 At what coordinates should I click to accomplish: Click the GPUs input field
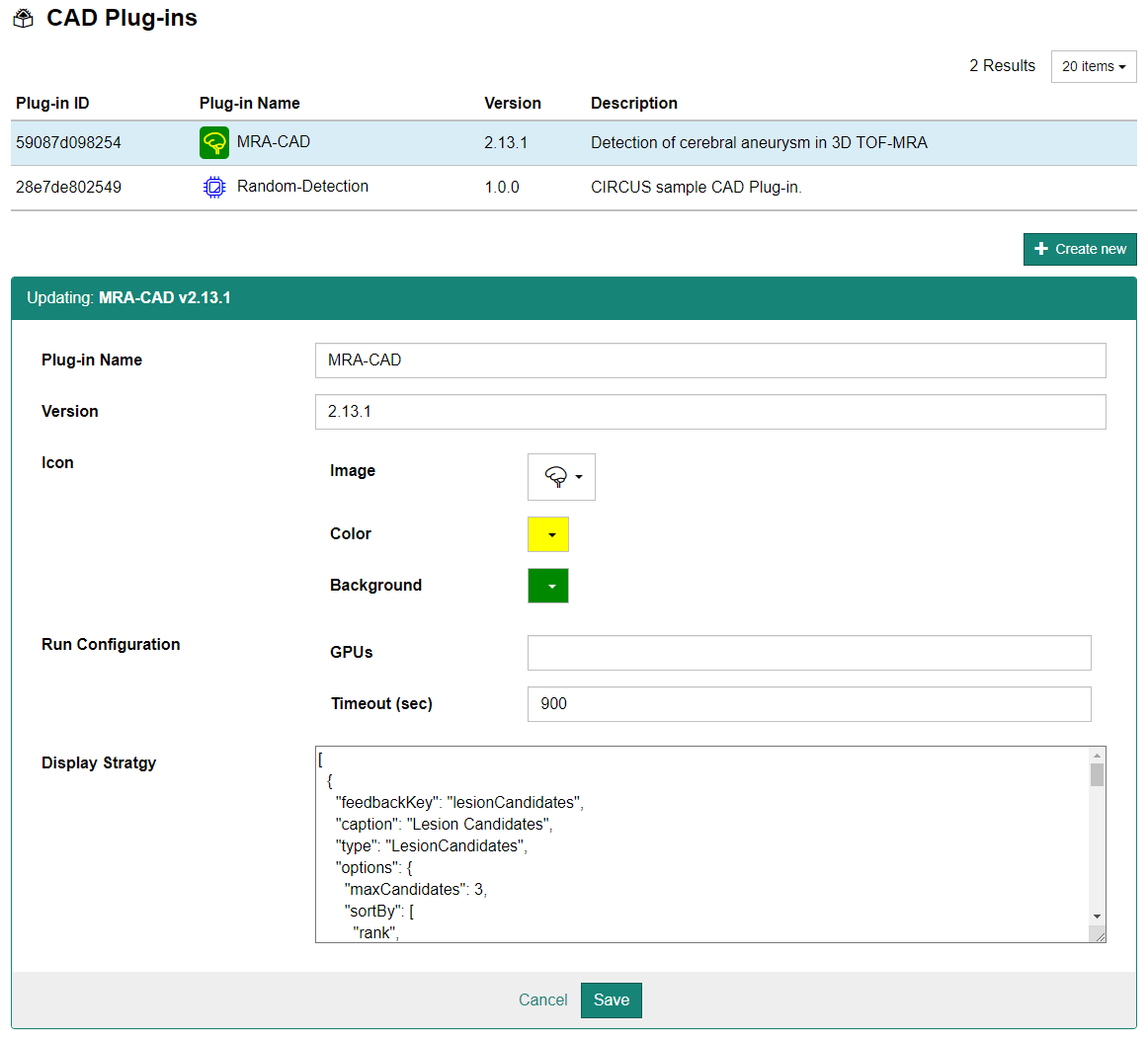point(808,653)
